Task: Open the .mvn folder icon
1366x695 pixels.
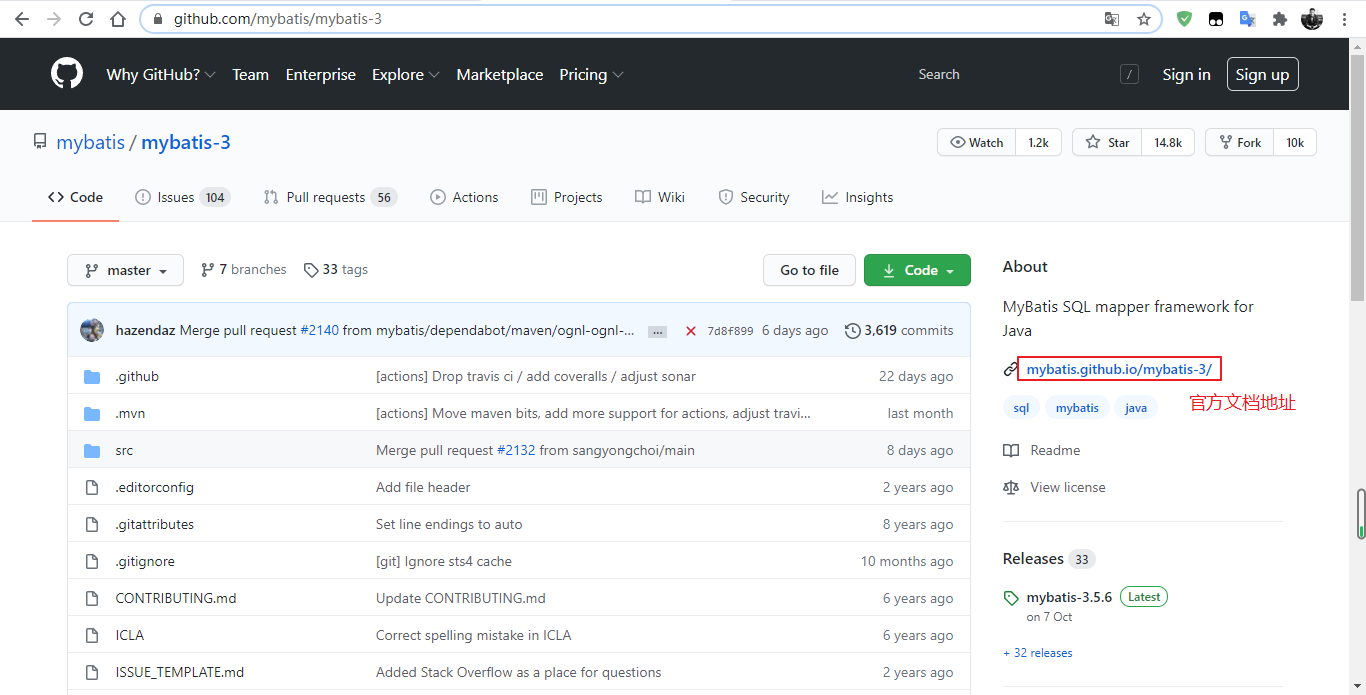Action: (x=92, y=414)
